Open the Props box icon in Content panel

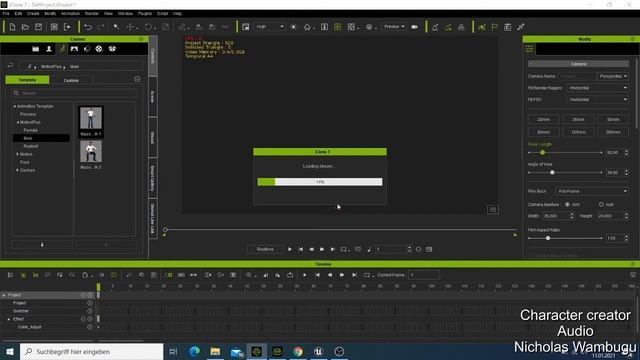(112, 49)
